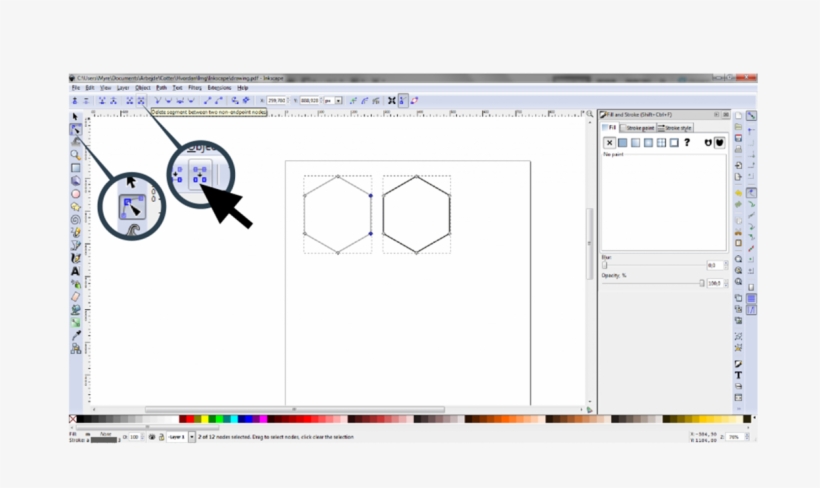The width and height of the screenshot is (820, 488).
Task: Close the Fill and Stroke panel
Action: [725, 115]
